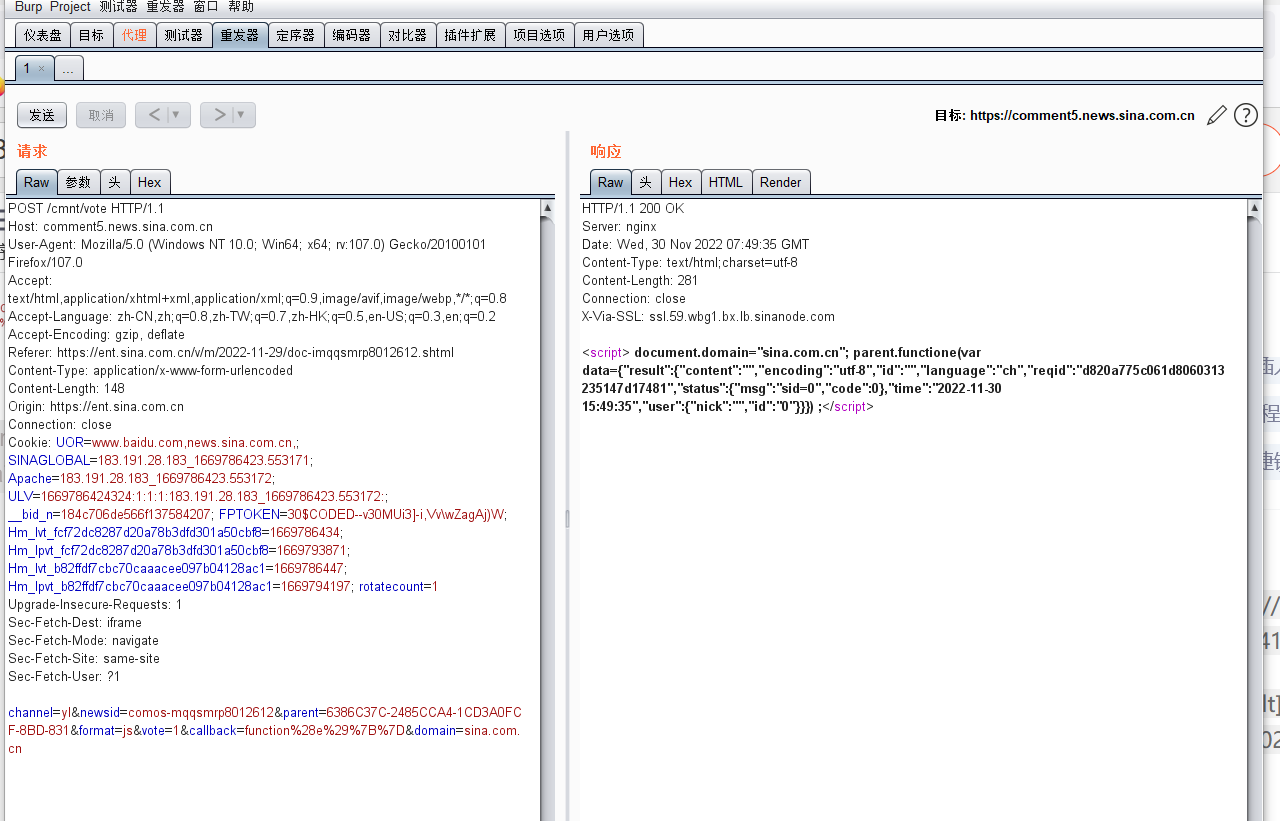Click the Sec-Fetch-Dest: iframe line
The width and height of the screenshot is (1280, 821).
pyautogui.click(x=75, y=623)
